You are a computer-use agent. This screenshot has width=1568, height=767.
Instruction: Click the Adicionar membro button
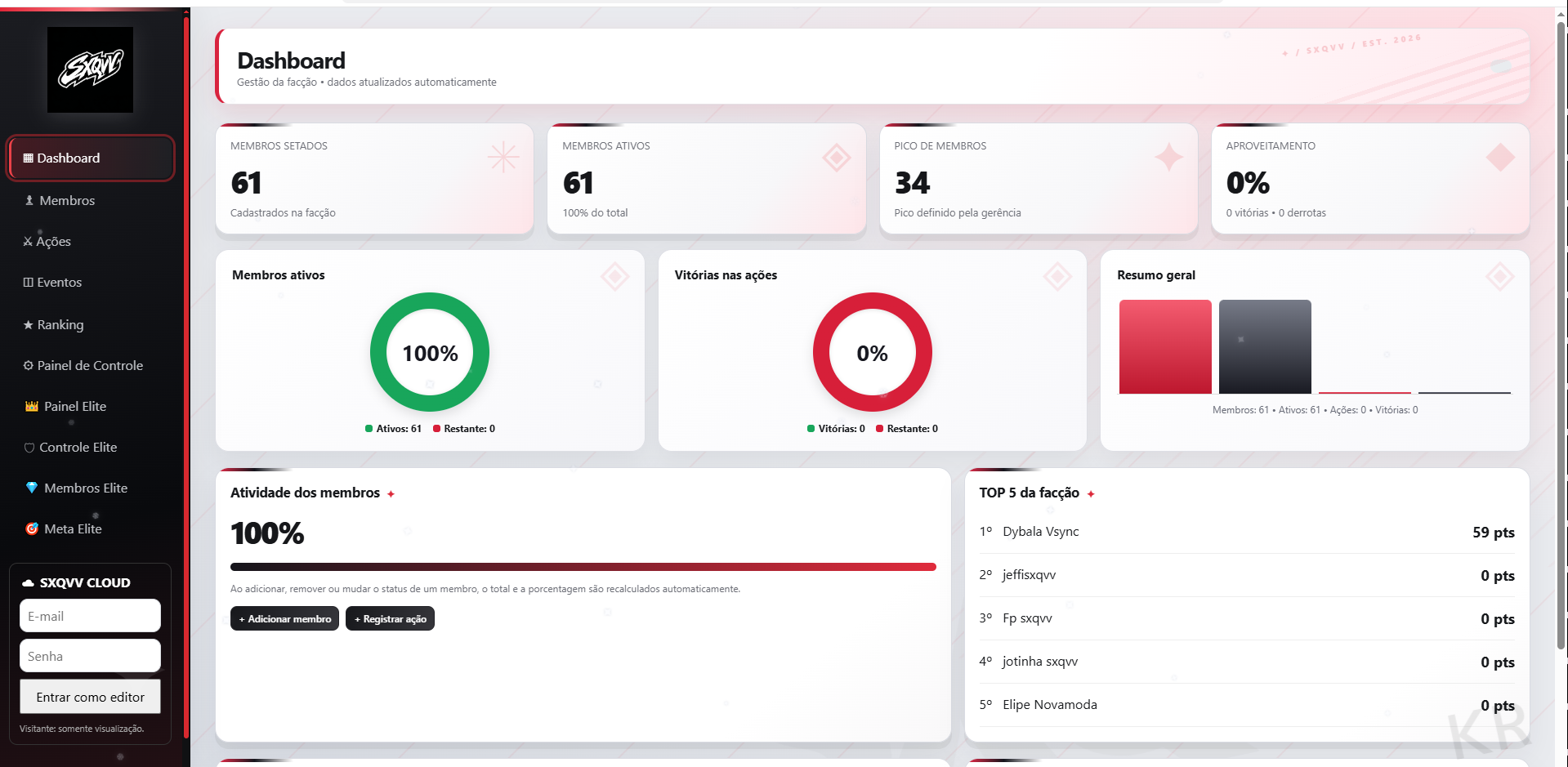coord(284,618)
